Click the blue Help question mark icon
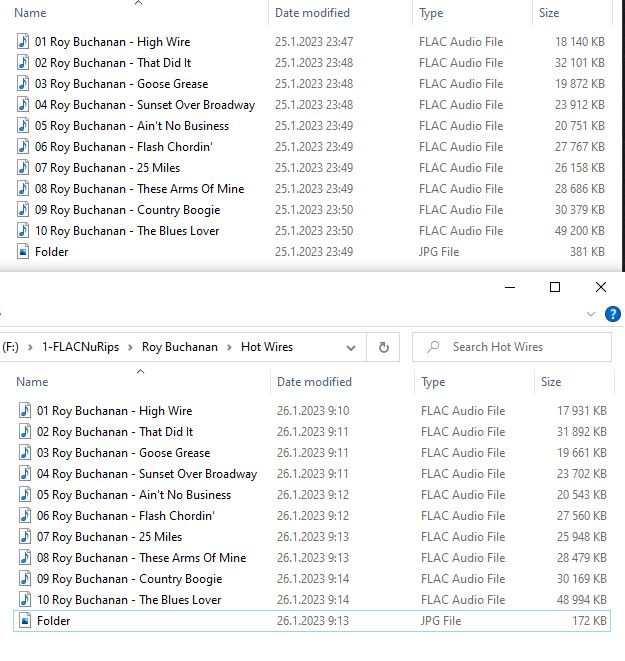The image size is (625, 661). point(613,314)
